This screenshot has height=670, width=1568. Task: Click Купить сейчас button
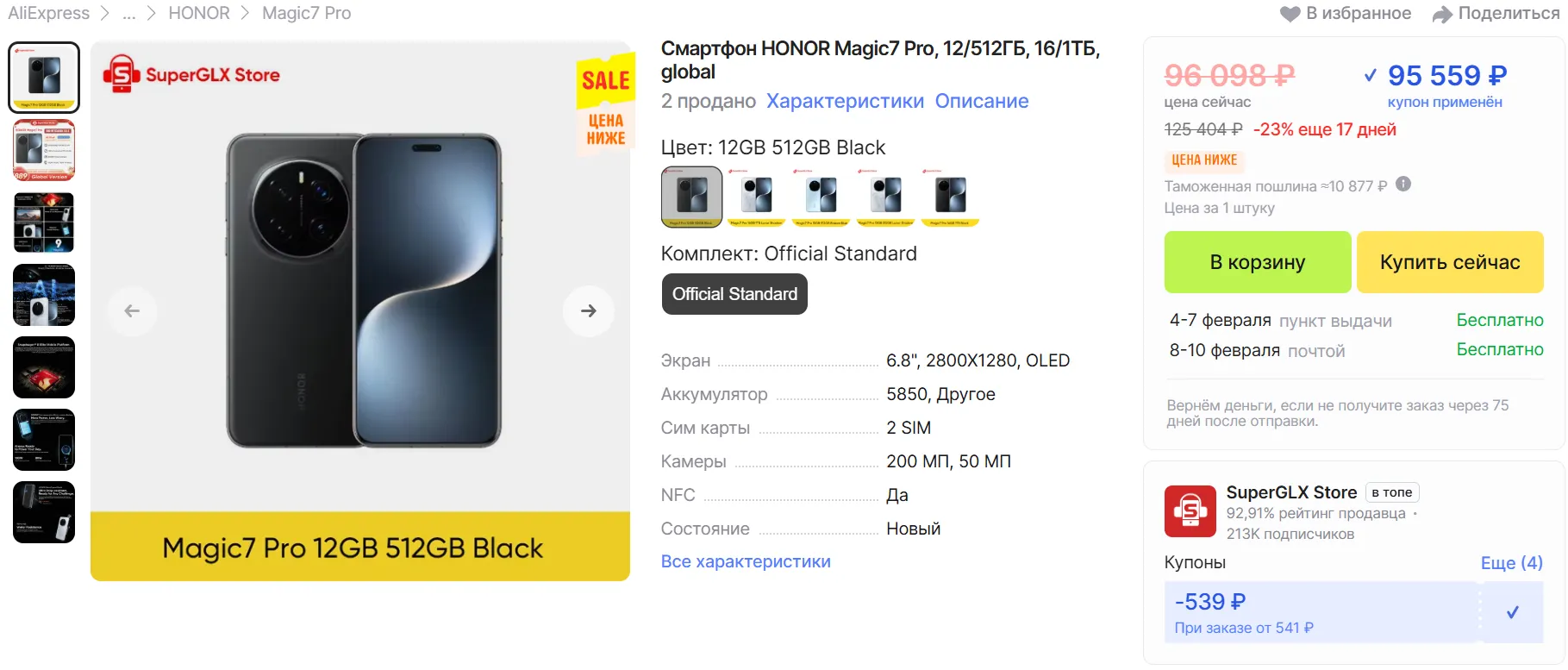click(x=1450, y=262)
